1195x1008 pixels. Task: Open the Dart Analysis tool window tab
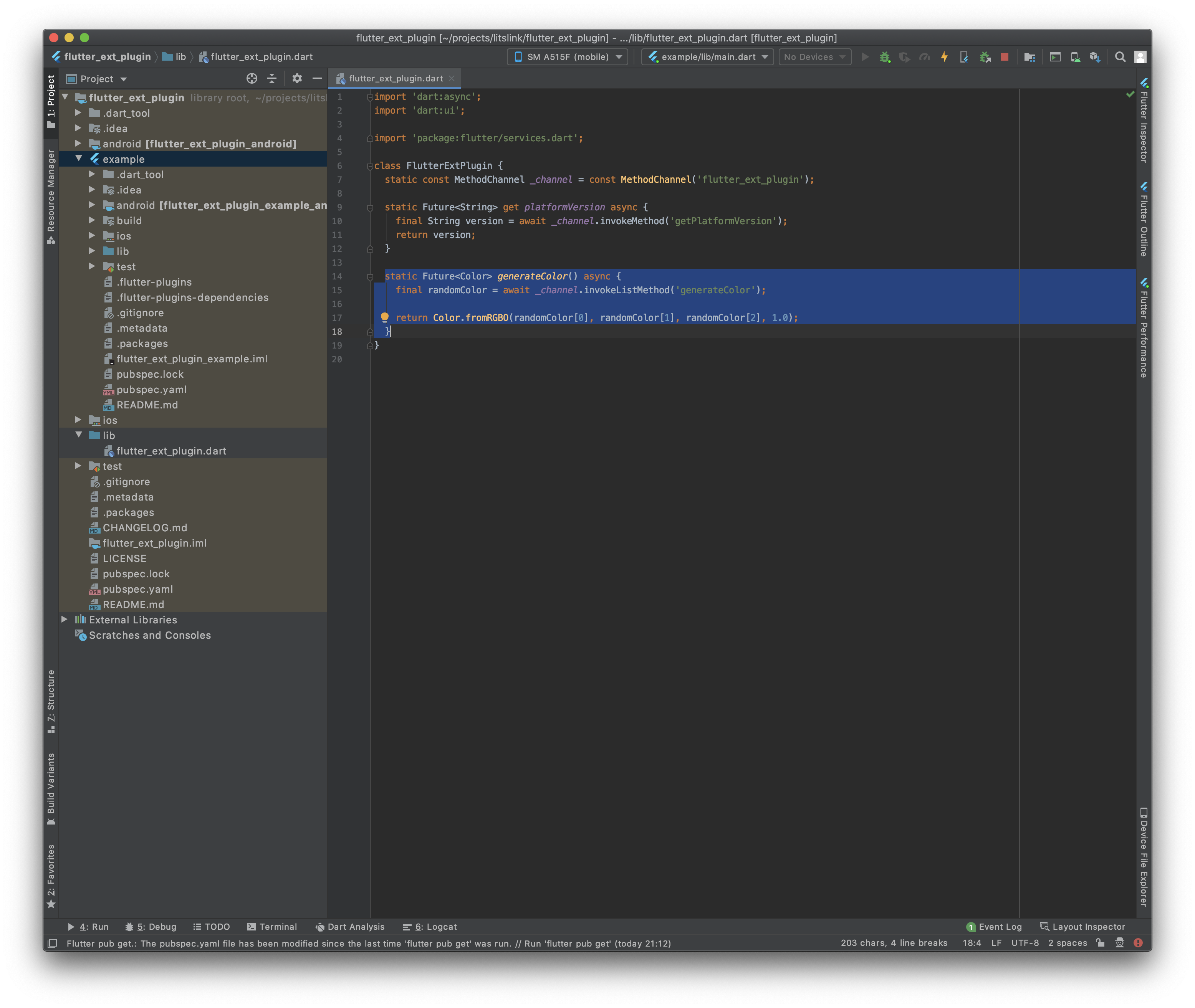[x=350, y=927]
